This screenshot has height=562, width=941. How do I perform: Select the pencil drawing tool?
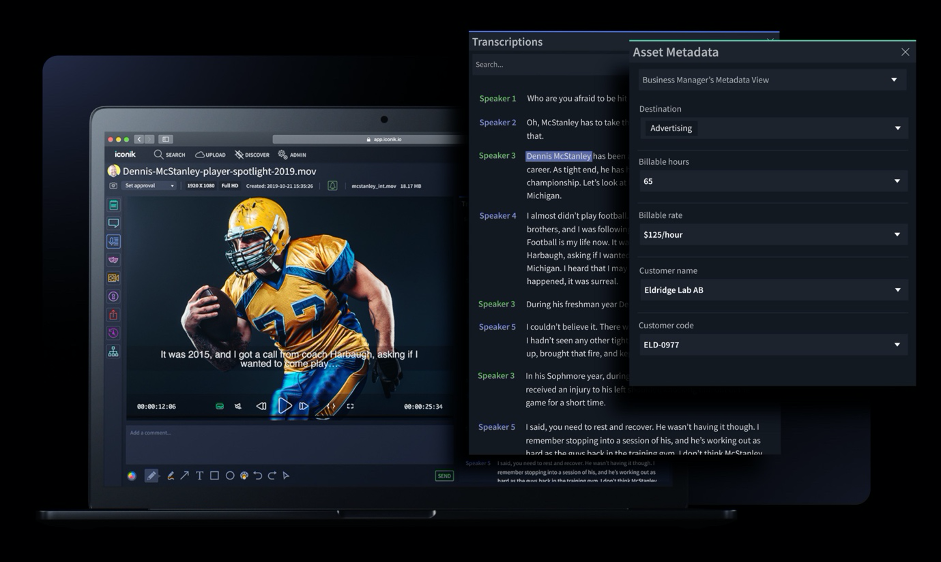click(x=151, y=476)
